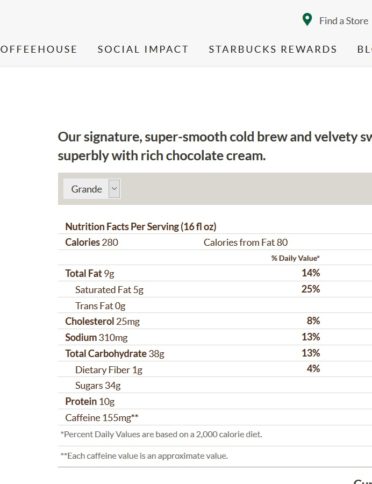The image size is (372, 484).
Task: Click the Calories 280 value
Action: pyautogui.click(x=92, y=242)
